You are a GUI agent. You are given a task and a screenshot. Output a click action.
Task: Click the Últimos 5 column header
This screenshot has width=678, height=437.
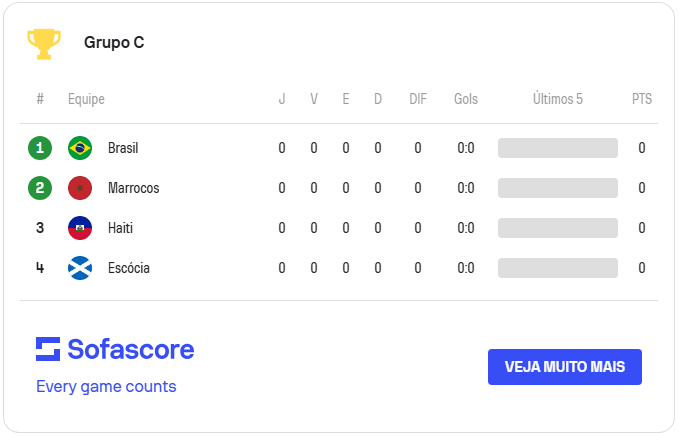point(558,99)
